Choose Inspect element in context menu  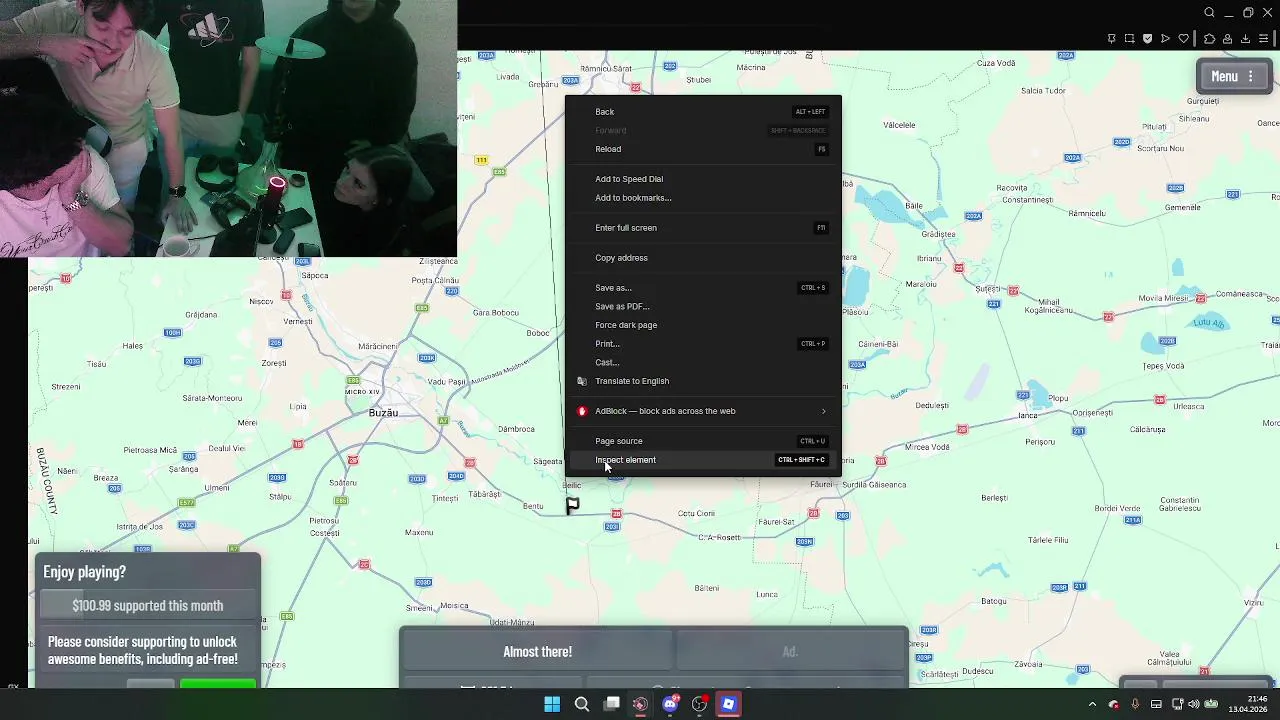(x=703, y=460)
